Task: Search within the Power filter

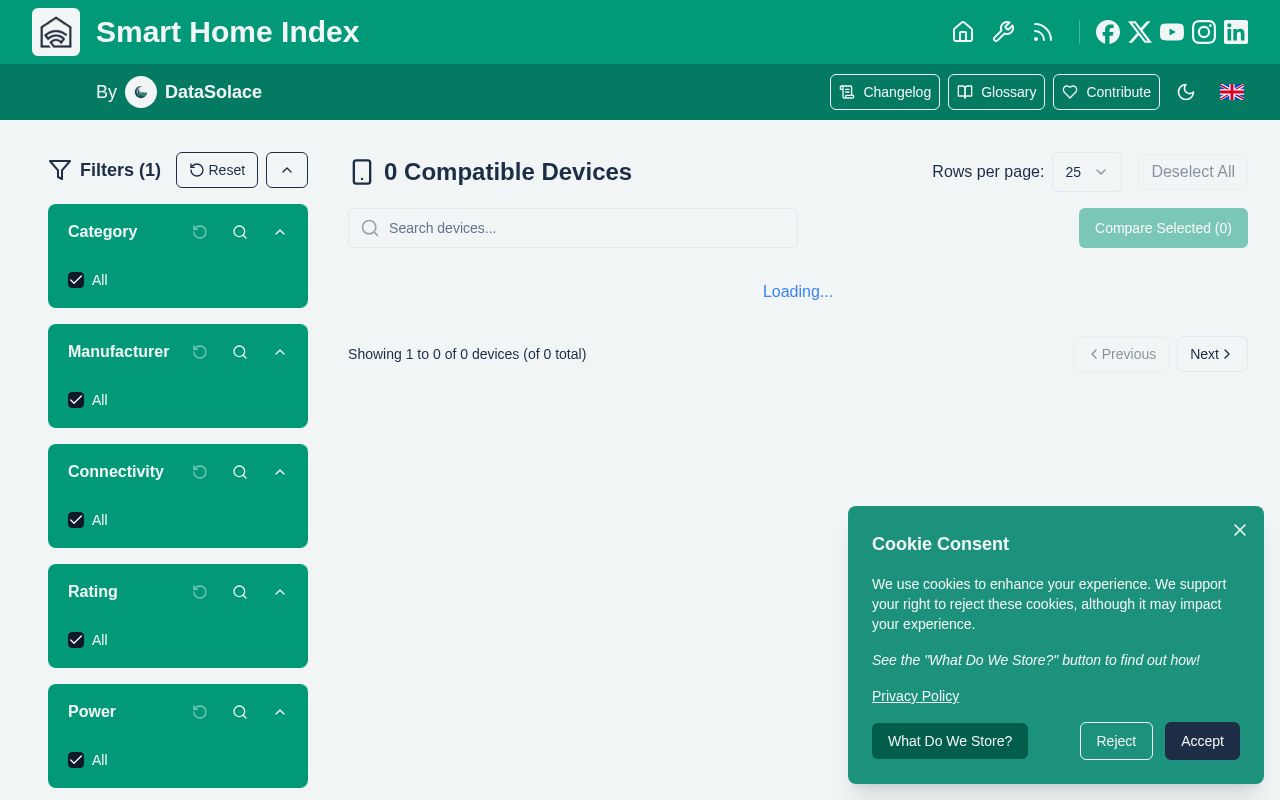Action: [240, 712]
